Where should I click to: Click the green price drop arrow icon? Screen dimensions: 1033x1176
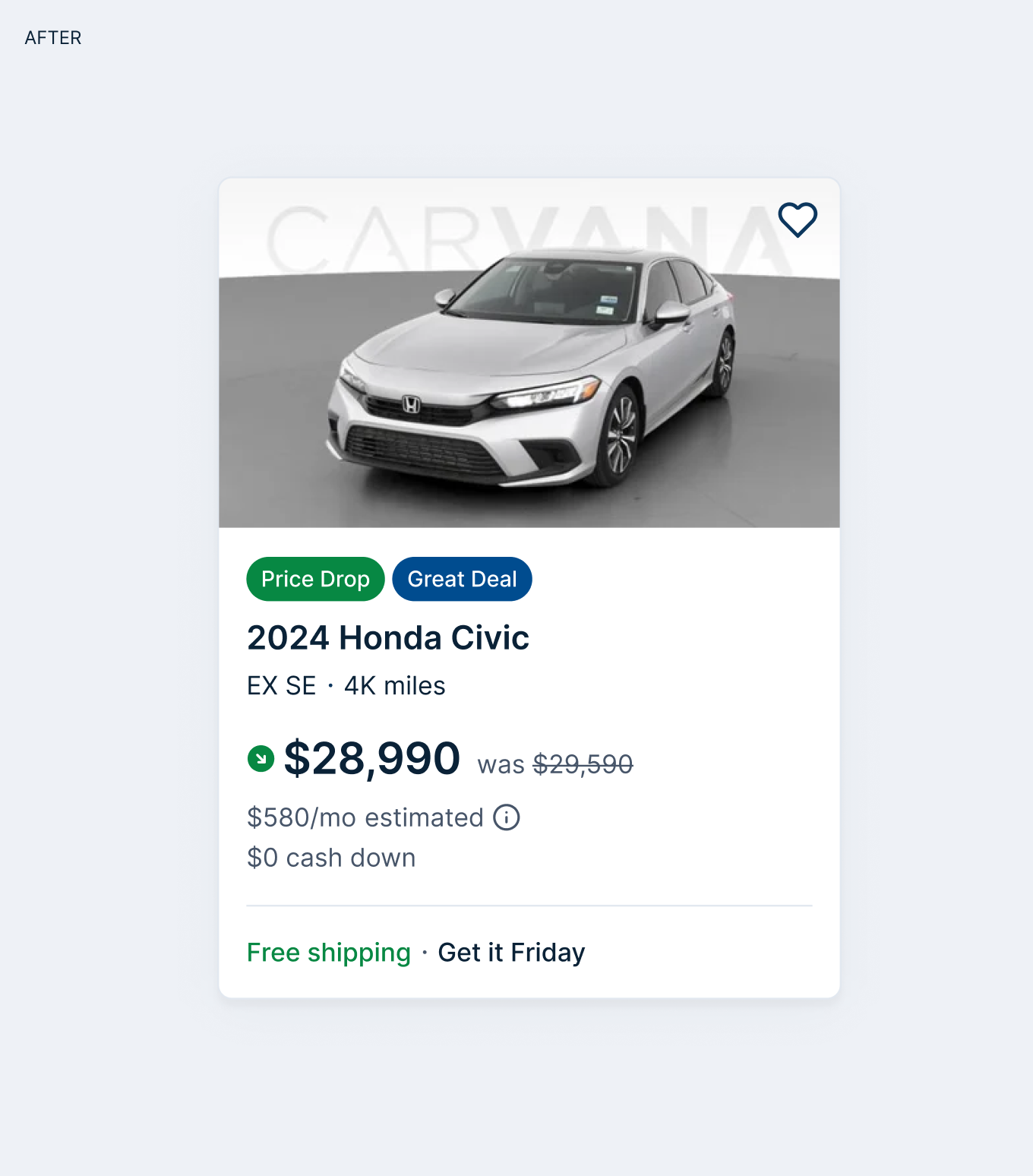tap(261, 758)
